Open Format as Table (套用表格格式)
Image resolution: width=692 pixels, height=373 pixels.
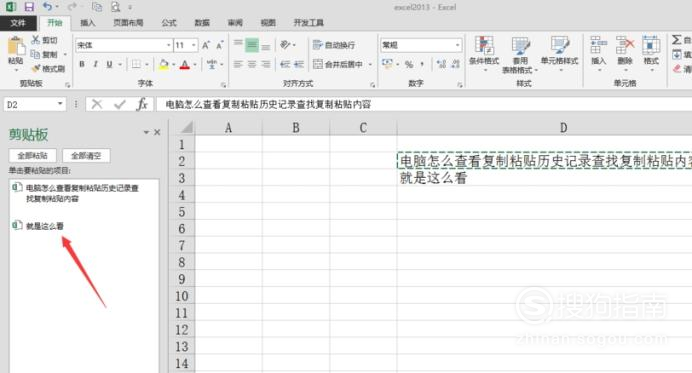pyautogui.click(x=520, y=55)
